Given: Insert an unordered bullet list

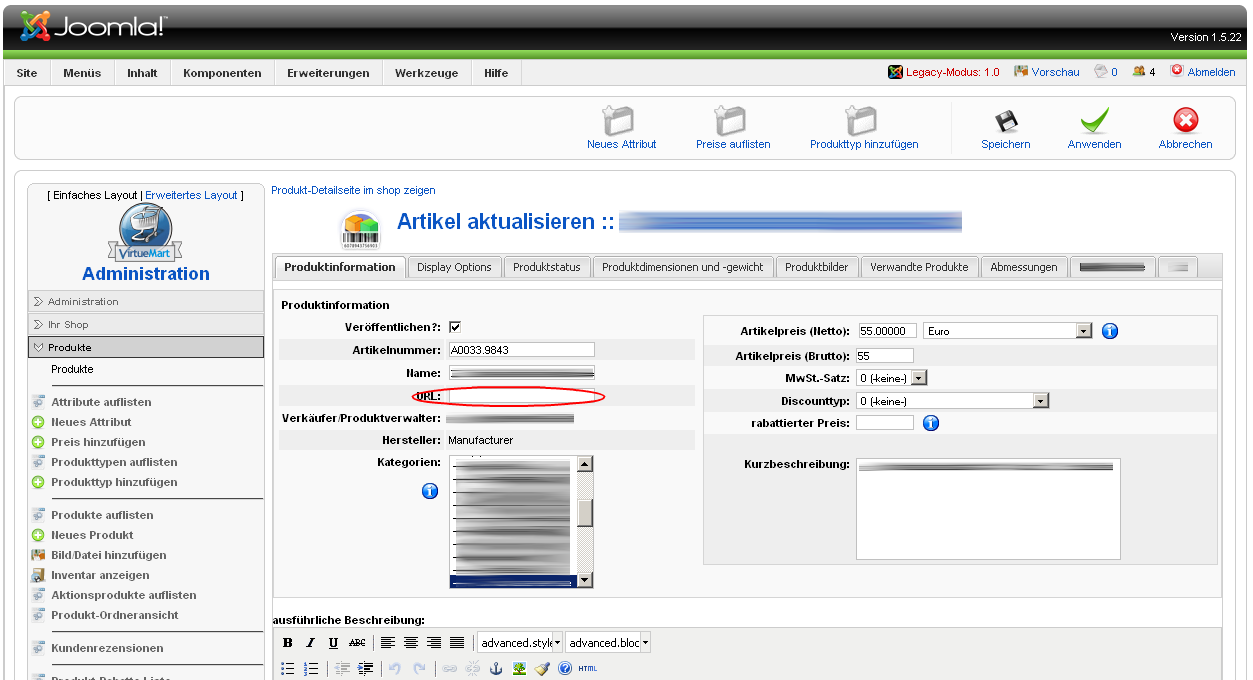Looking at the screenshot, I should coord(288,668).
